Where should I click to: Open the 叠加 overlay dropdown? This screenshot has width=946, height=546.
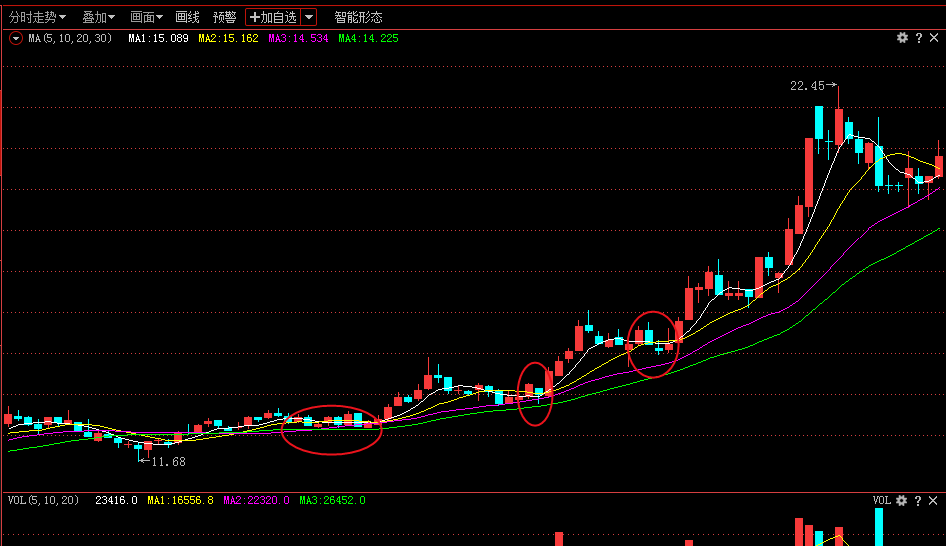[x=98, y=17]
